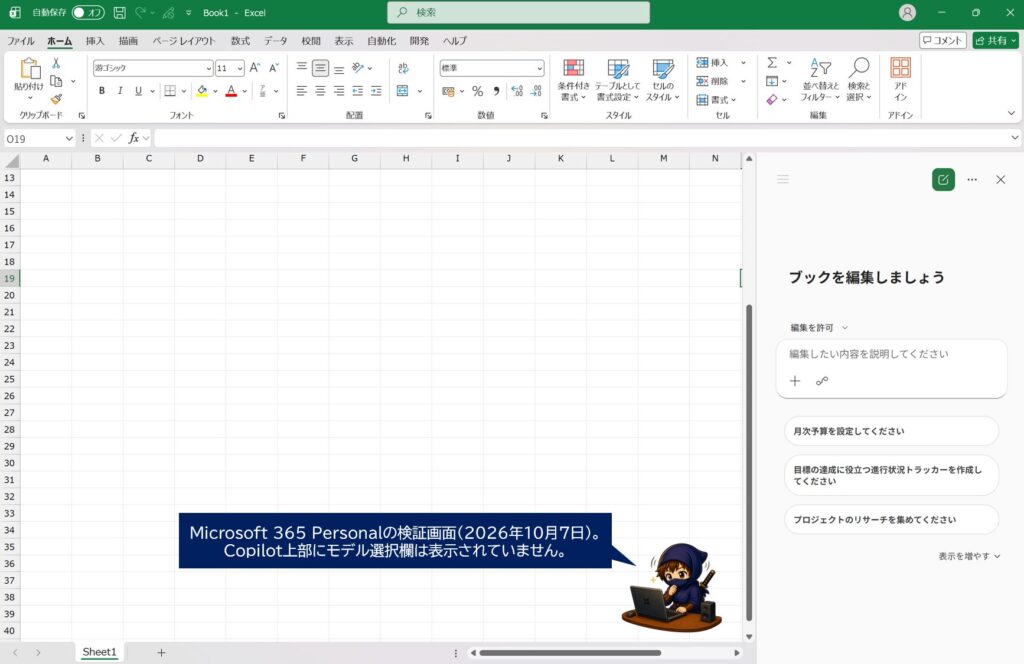Click the AutoSum sigma icon
The width and height of the screenshot is (1024, 664).
click(772, 63)
